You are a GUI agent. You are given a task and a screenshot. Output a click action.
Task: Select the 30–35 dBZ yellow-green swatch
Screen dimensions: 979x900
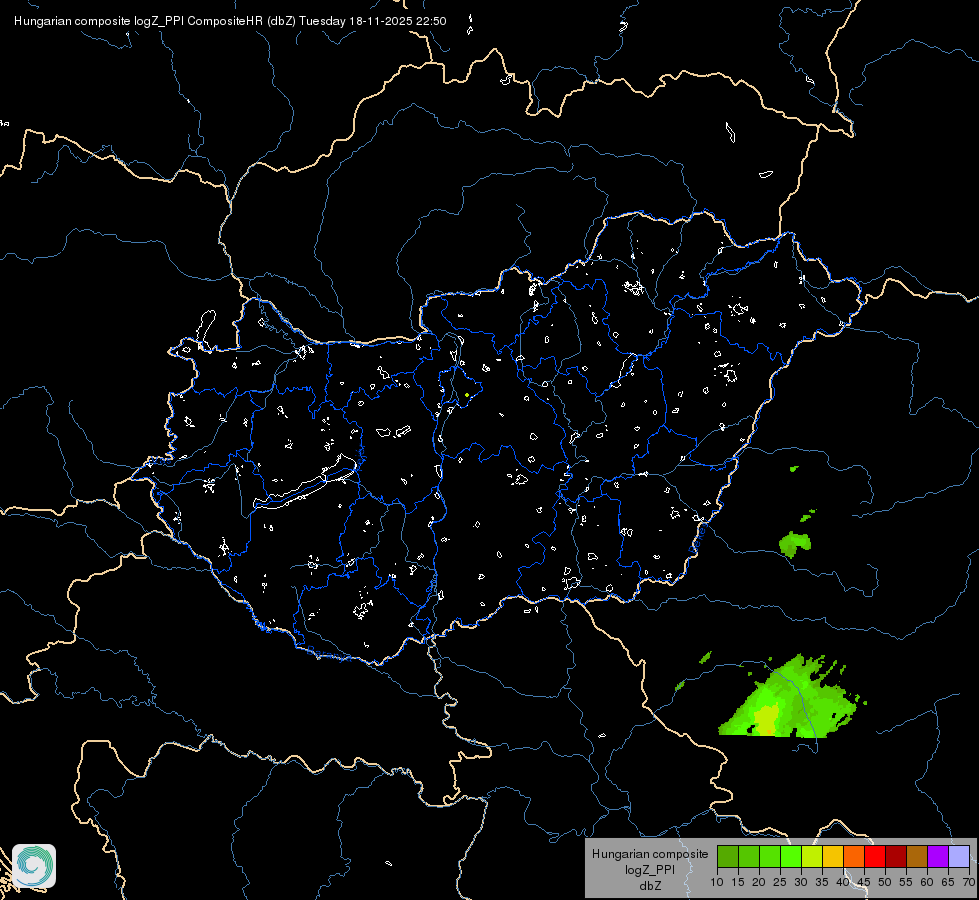coord(812,856)
